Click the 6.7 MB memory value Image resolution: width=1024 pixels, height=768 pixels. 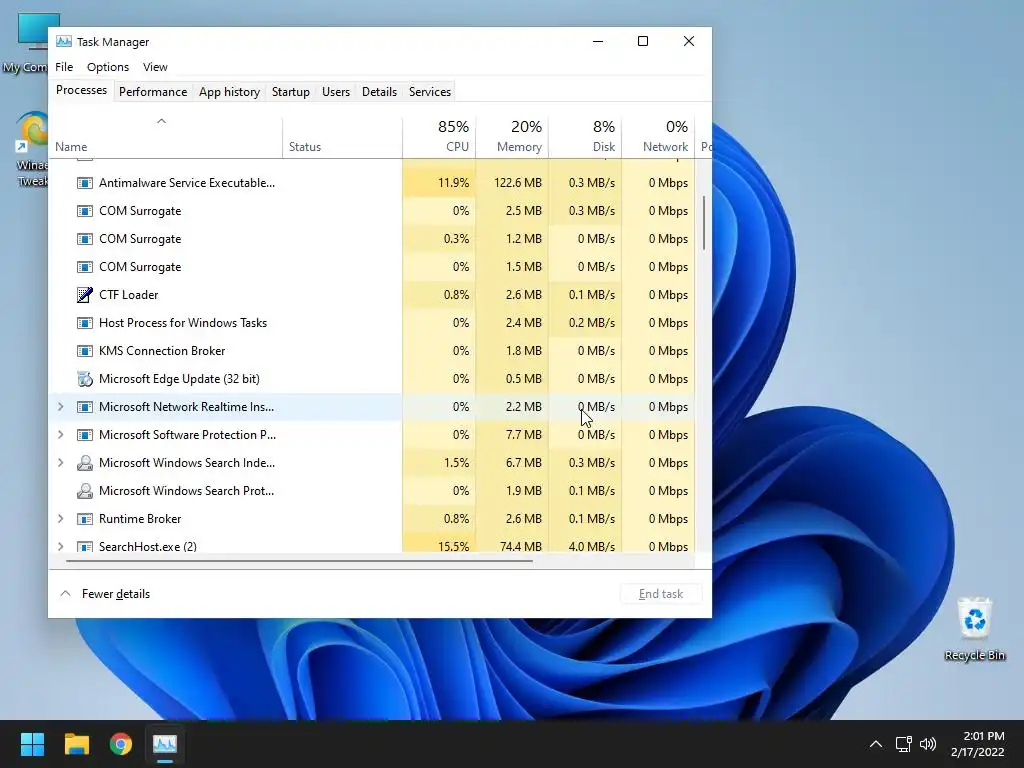(x=524, y=463)
